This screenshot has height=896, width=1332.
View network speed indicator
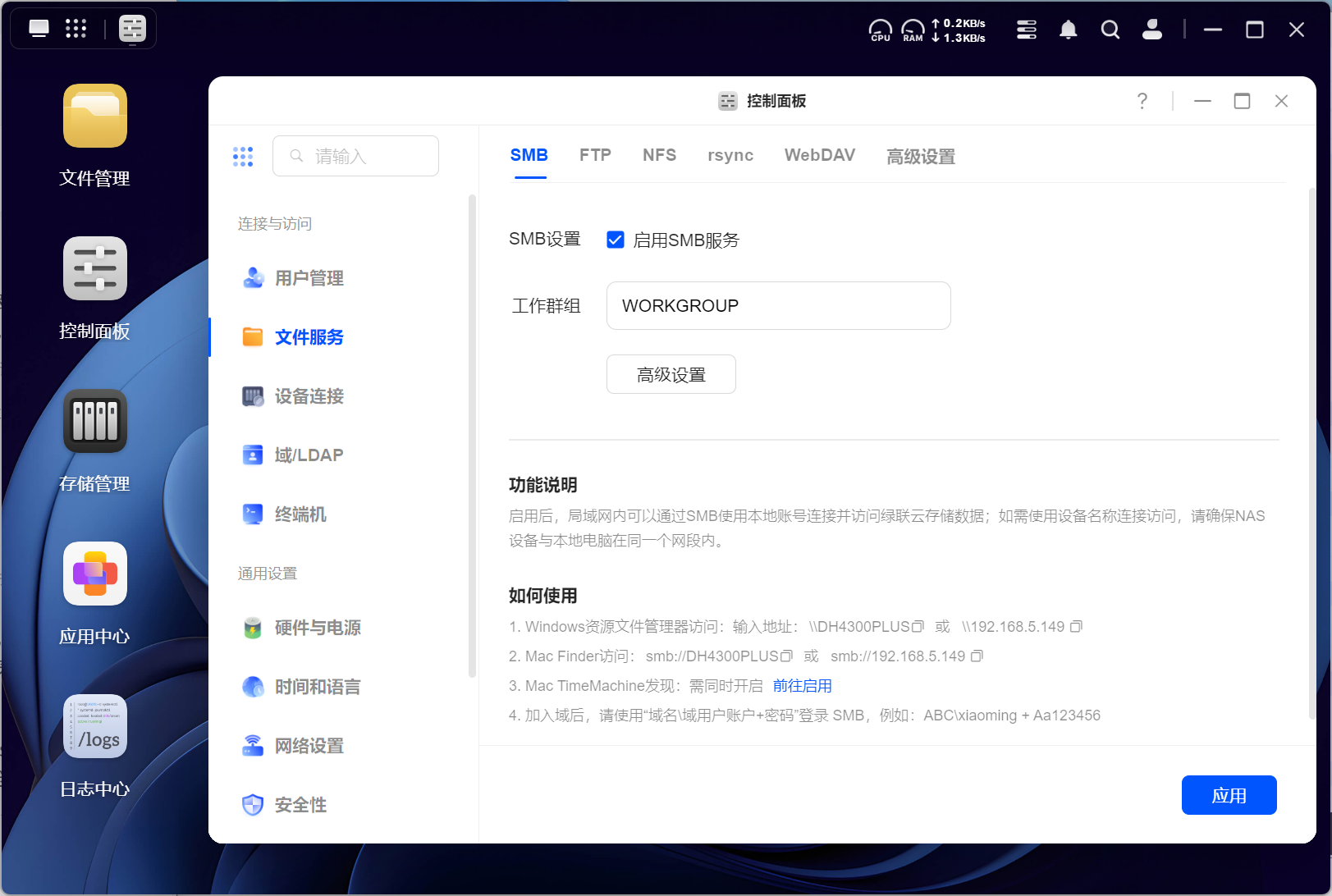click(959, 30)
